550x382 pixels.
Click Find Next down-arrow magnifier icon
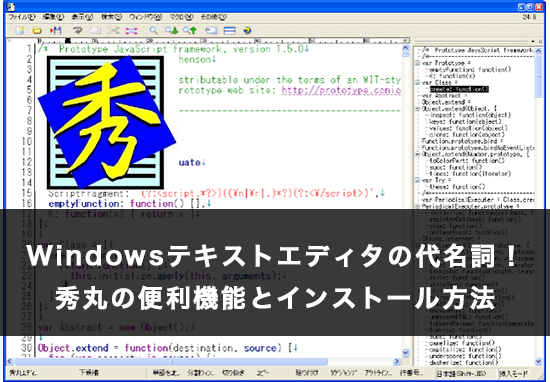tap(172, 31)
